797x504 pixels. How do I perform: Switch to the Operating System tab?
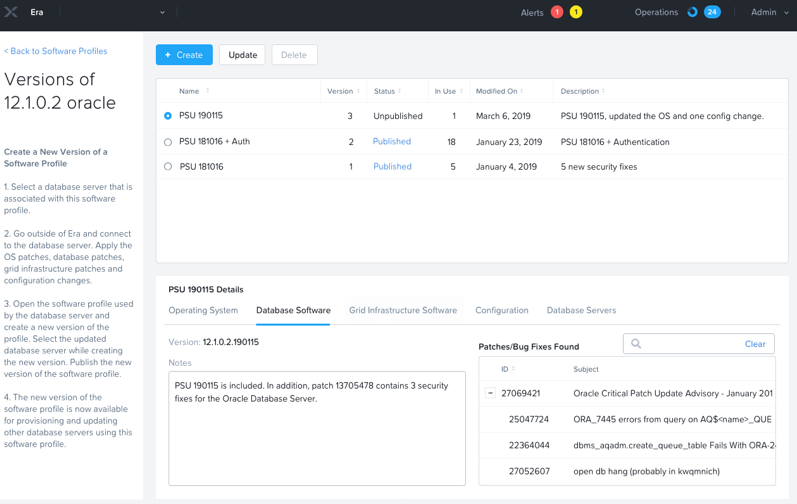tap(203, 310)
